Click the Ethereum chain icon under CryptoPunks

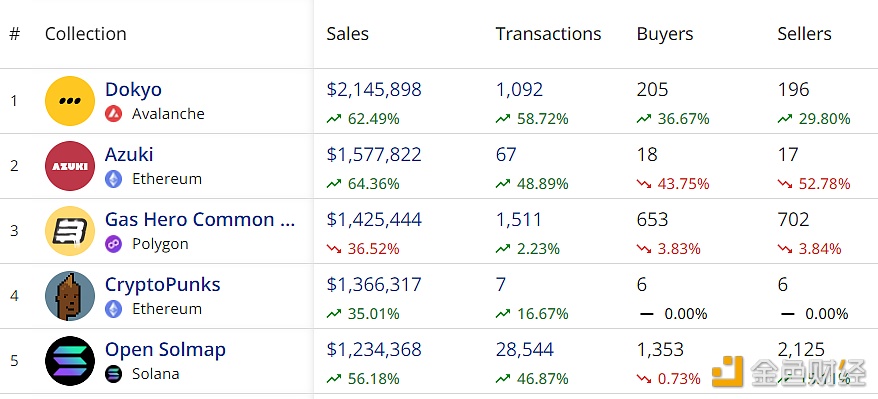(113, 309)
